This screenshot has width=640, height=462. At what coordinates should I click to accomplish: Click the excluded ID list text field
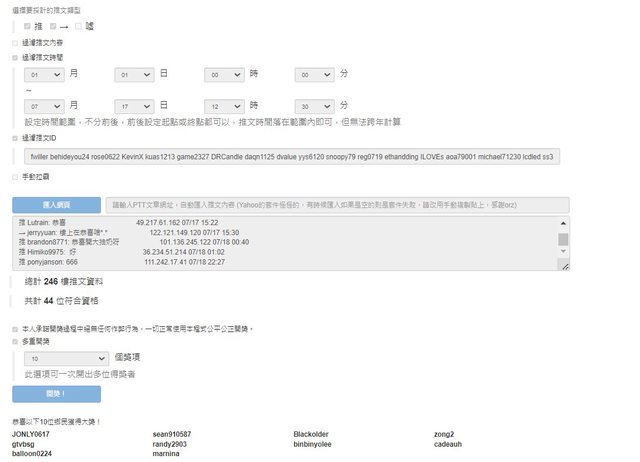click(291, 156)
